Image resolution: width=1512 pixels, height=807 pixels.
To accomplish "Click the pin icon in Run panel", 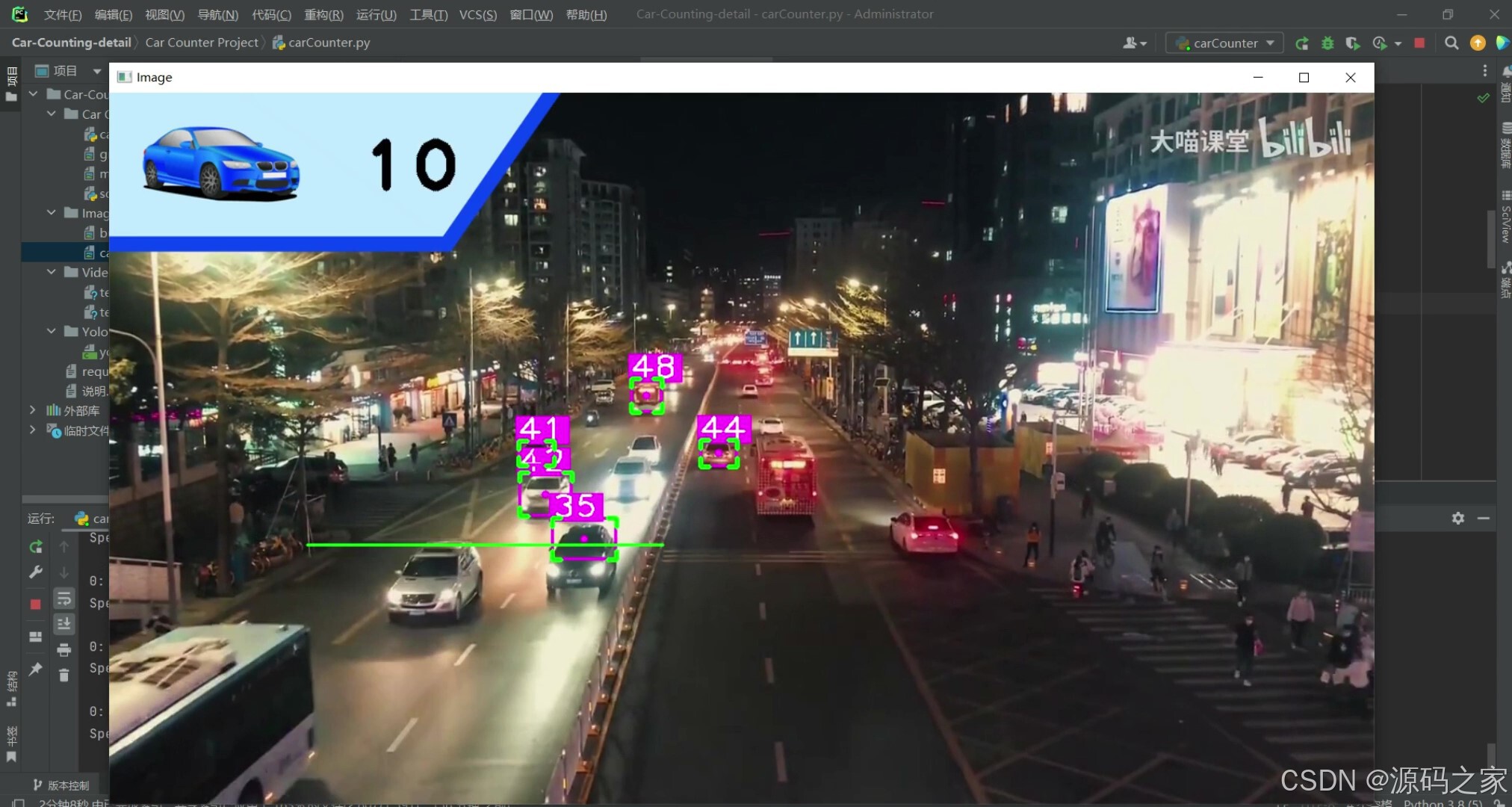I will pos(35,669).
